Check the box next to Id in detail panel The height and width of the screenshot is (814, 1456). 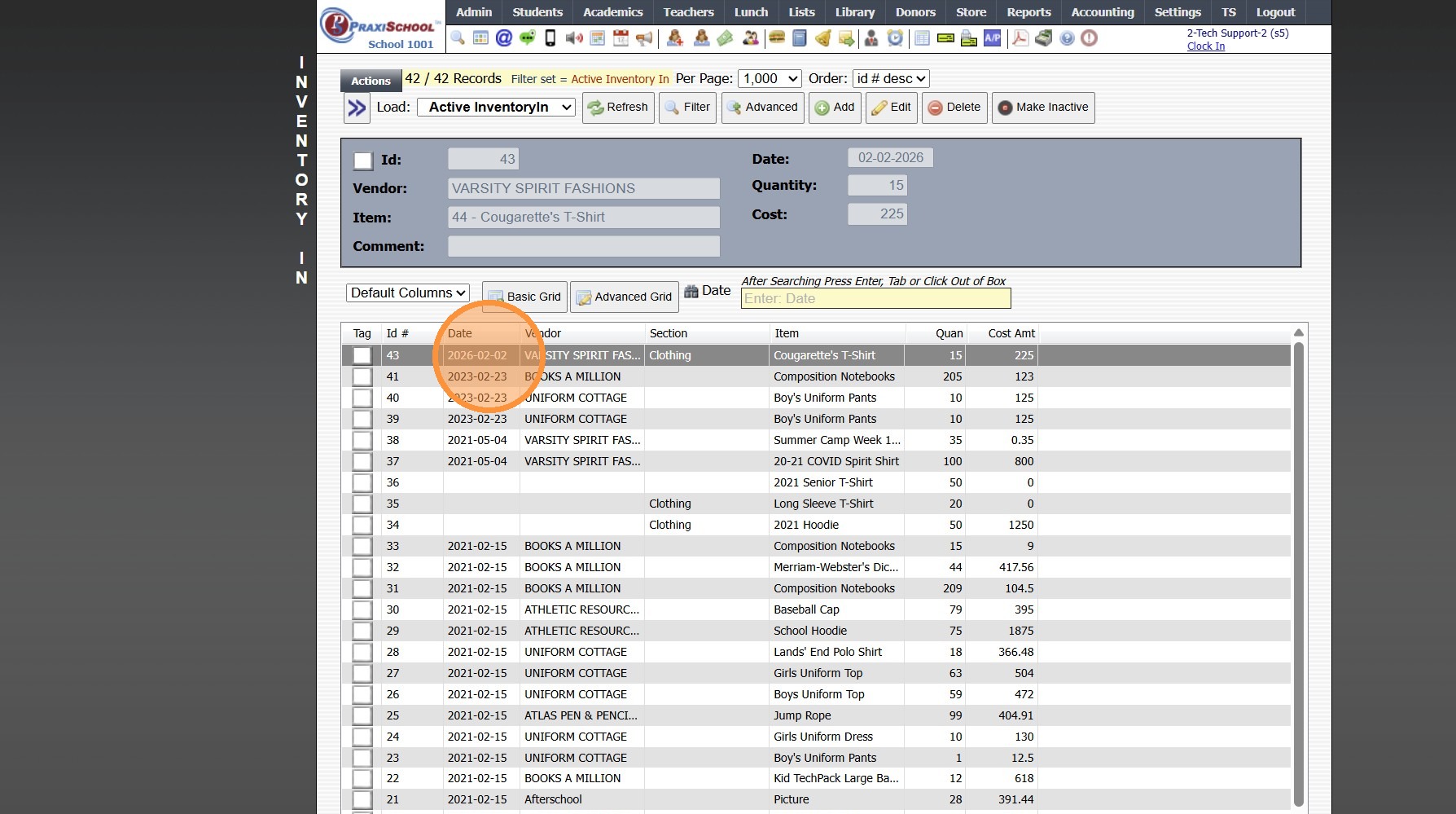363,161
